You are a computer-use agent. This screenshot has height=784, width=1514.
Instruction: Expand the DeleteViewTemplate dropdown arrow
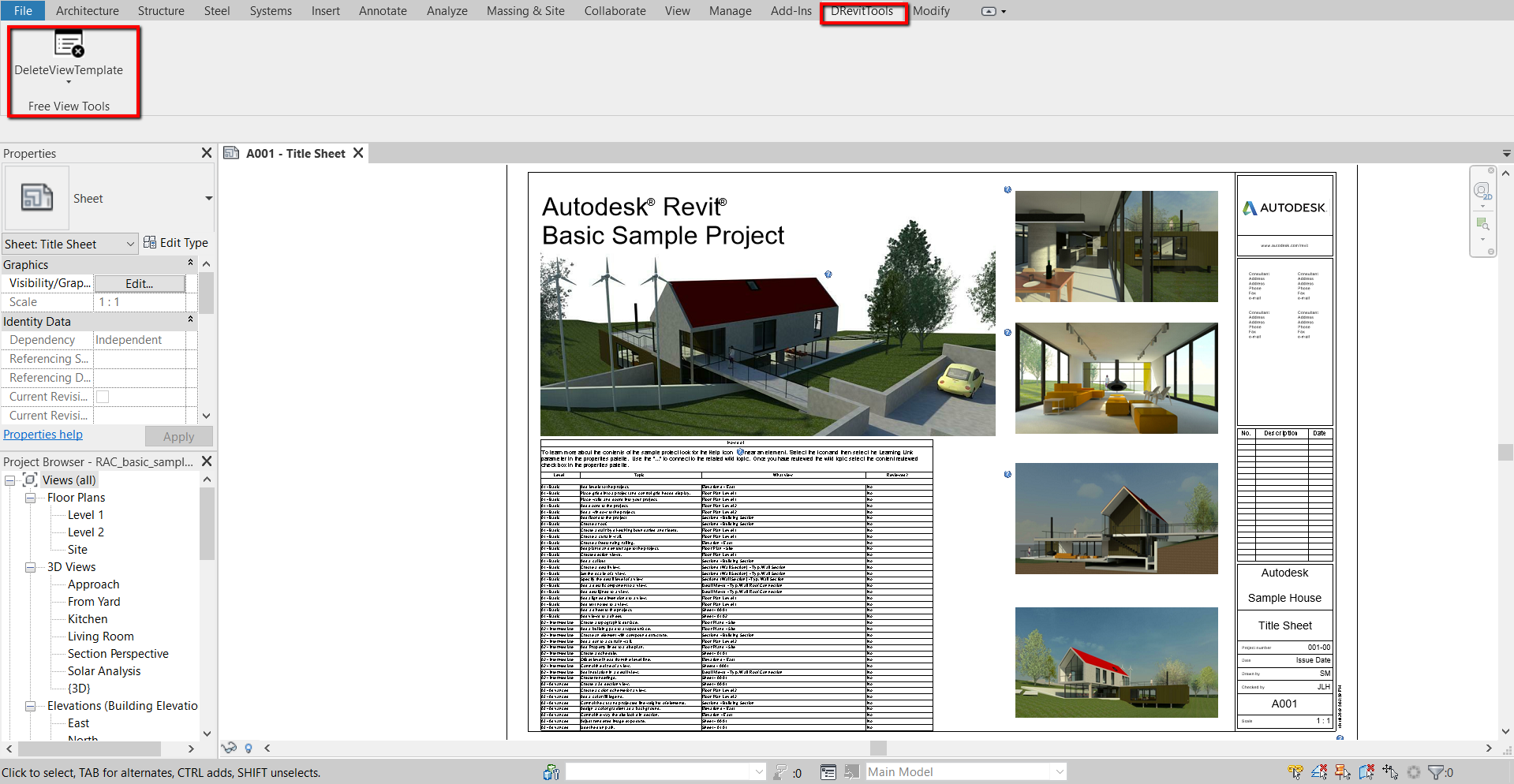pos(69,82)
